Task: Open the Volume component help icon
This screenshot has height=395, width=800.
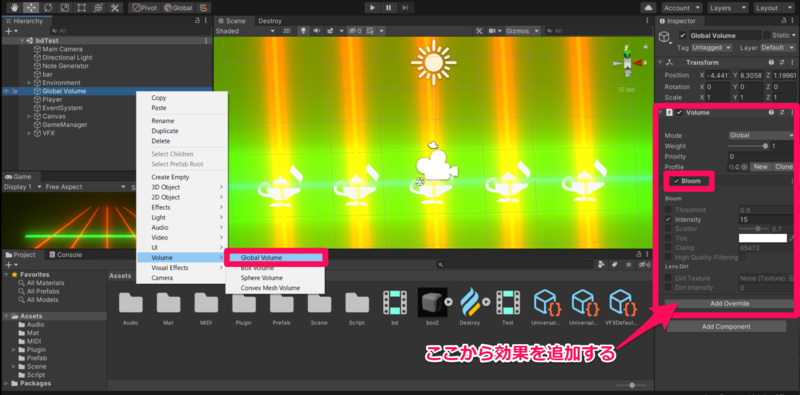Action: click(x=771, y=112)
